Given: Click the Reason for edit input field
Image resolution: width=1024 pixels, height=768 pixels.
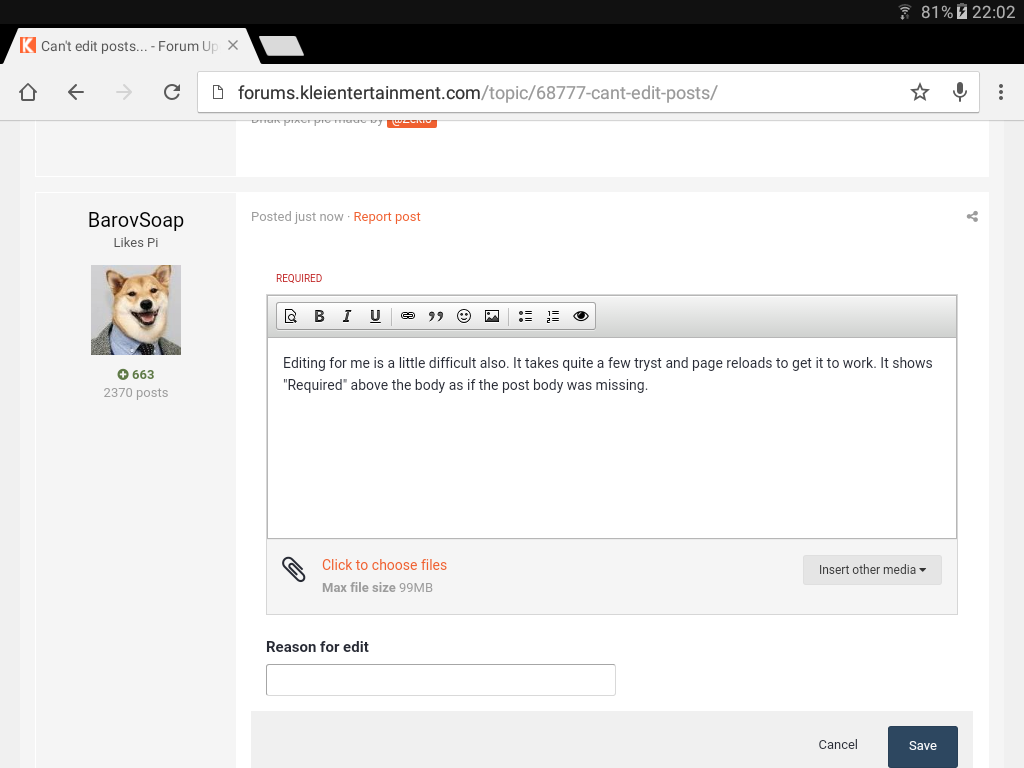Looking at the screenshot, I should tap(440, 680).
